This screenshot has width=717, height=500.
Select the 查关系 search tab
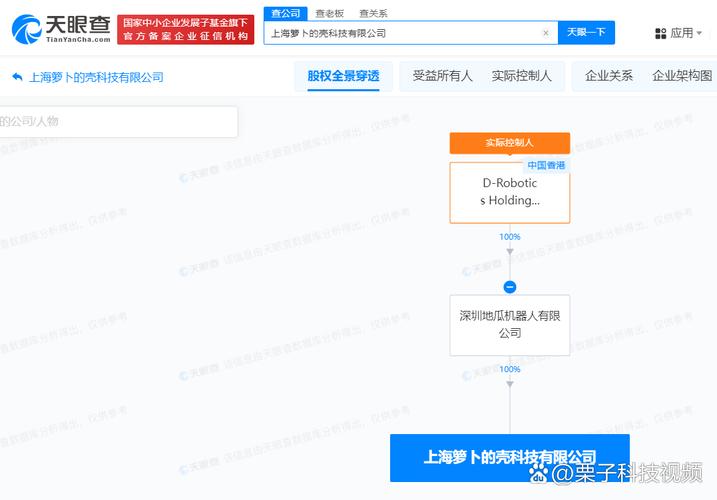click(x=373, y=14)
